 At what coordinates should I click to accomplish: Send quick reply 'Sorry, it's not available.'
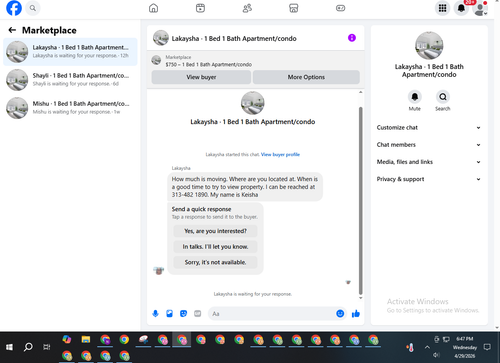click(x=215, y=262)
